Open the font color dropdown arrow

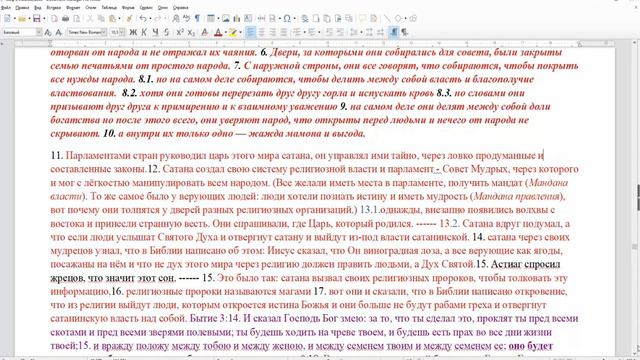[226, 32]
